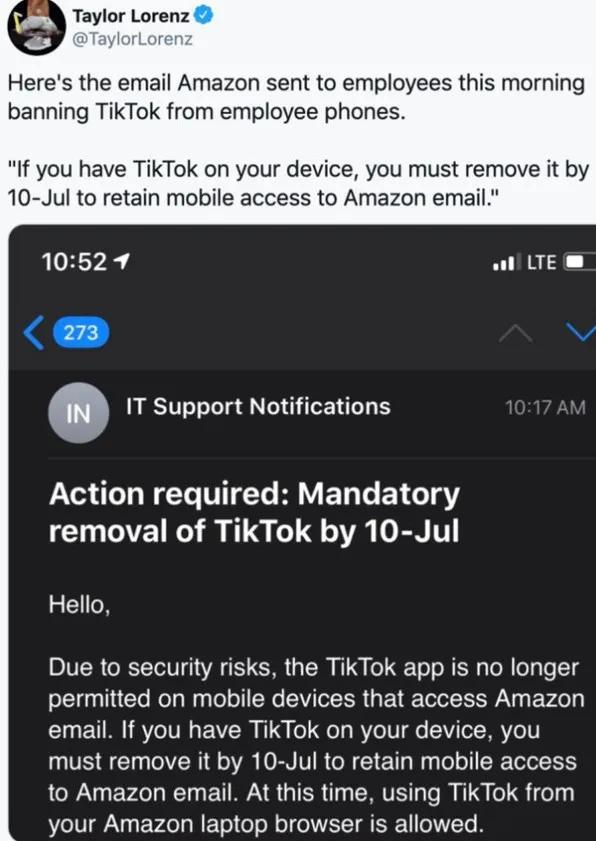Tap the 273 unread count badge
The image size is (596, 841).
point(81,333)
